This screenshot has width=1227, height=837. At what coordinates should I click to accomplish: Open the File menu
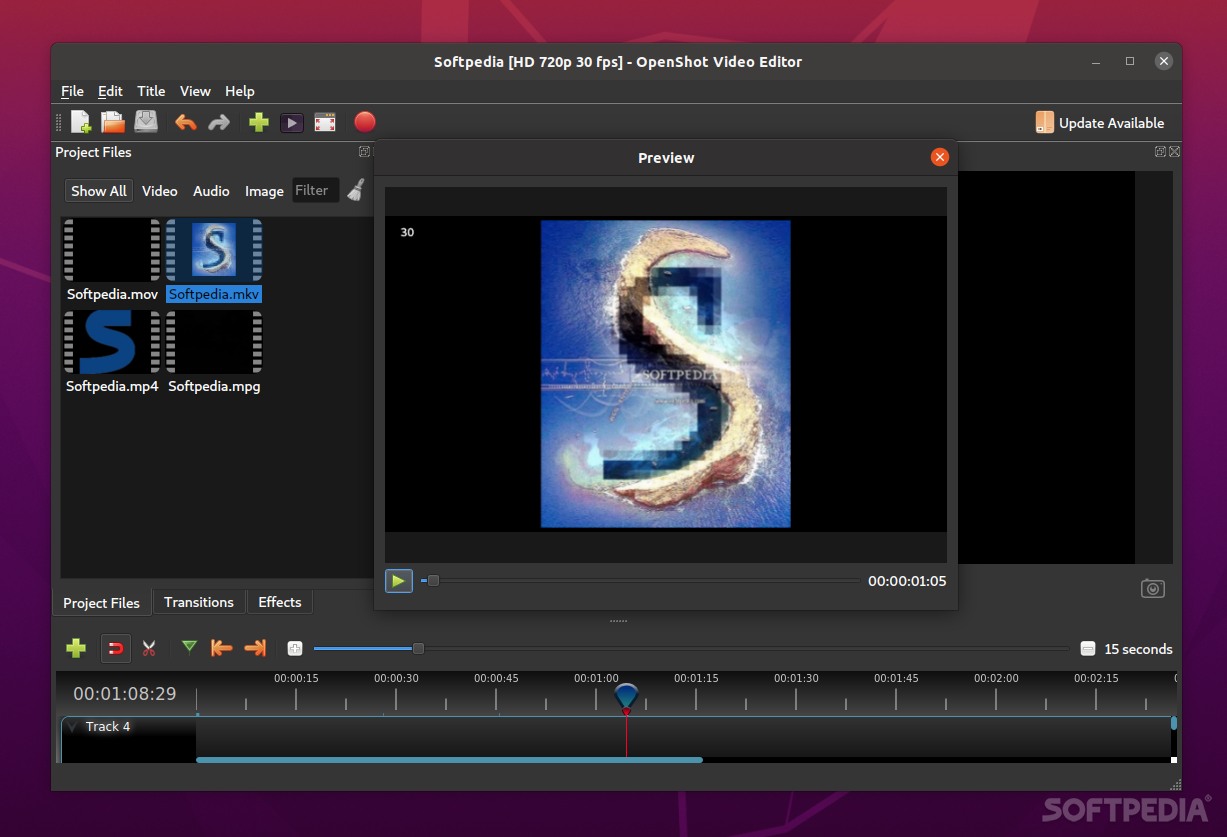71,91
